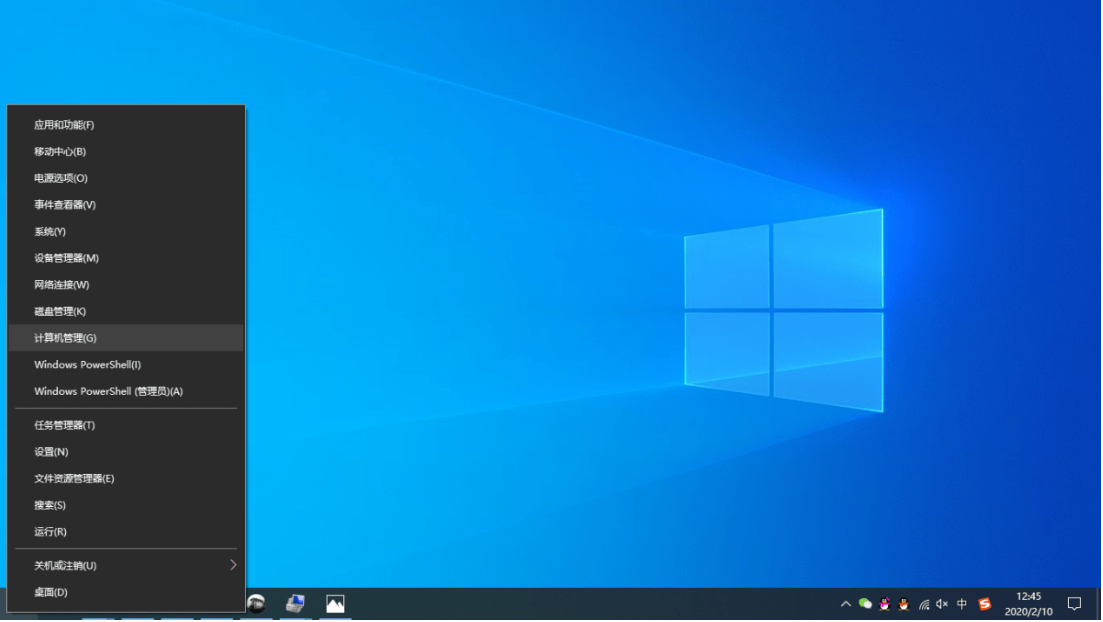
Task: Open Wi-Fi network tray icon
Action: [924, 604]
